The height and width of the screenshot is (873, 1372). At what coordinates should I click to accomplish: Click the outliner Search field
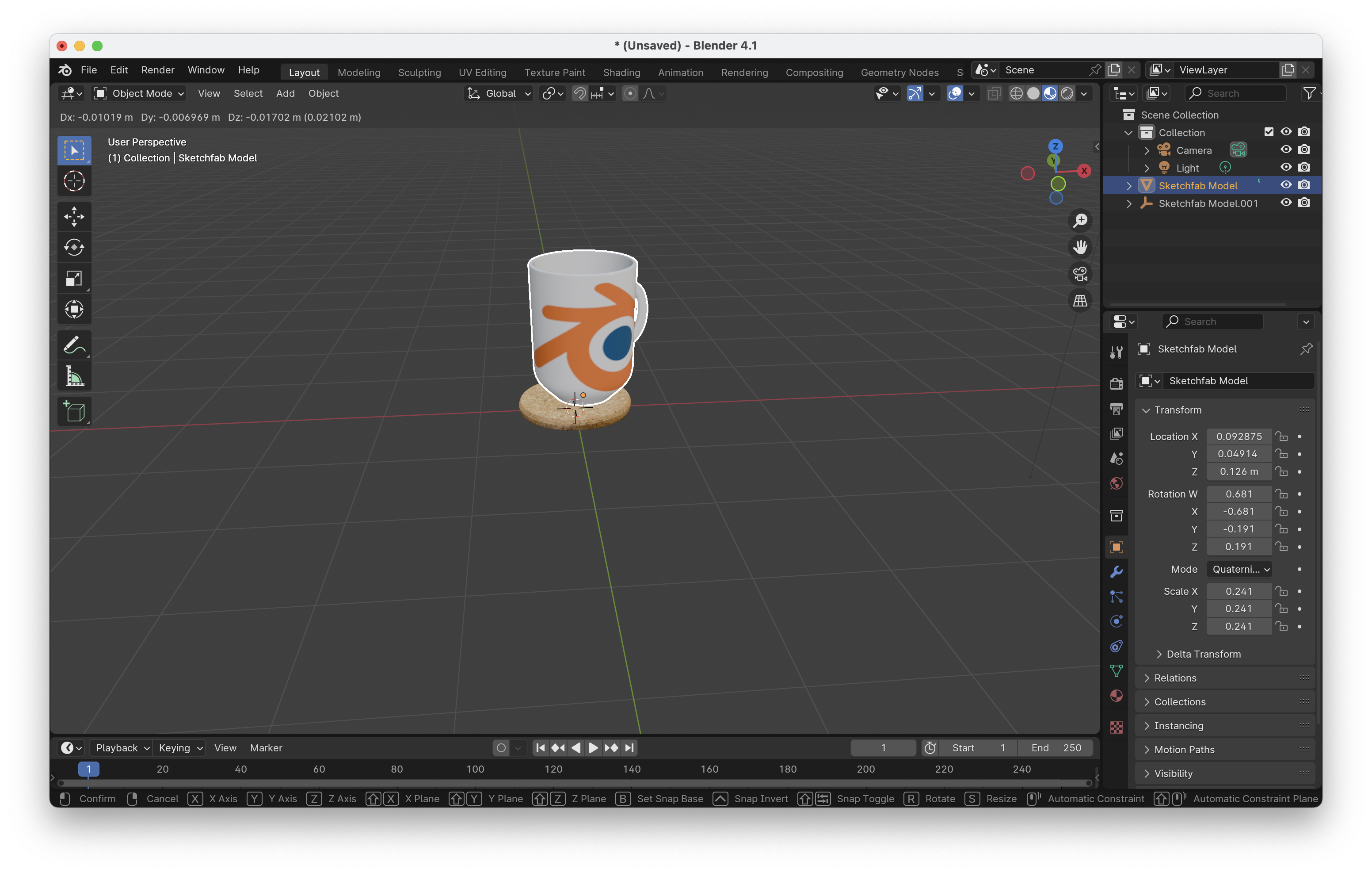point(1235,93)
